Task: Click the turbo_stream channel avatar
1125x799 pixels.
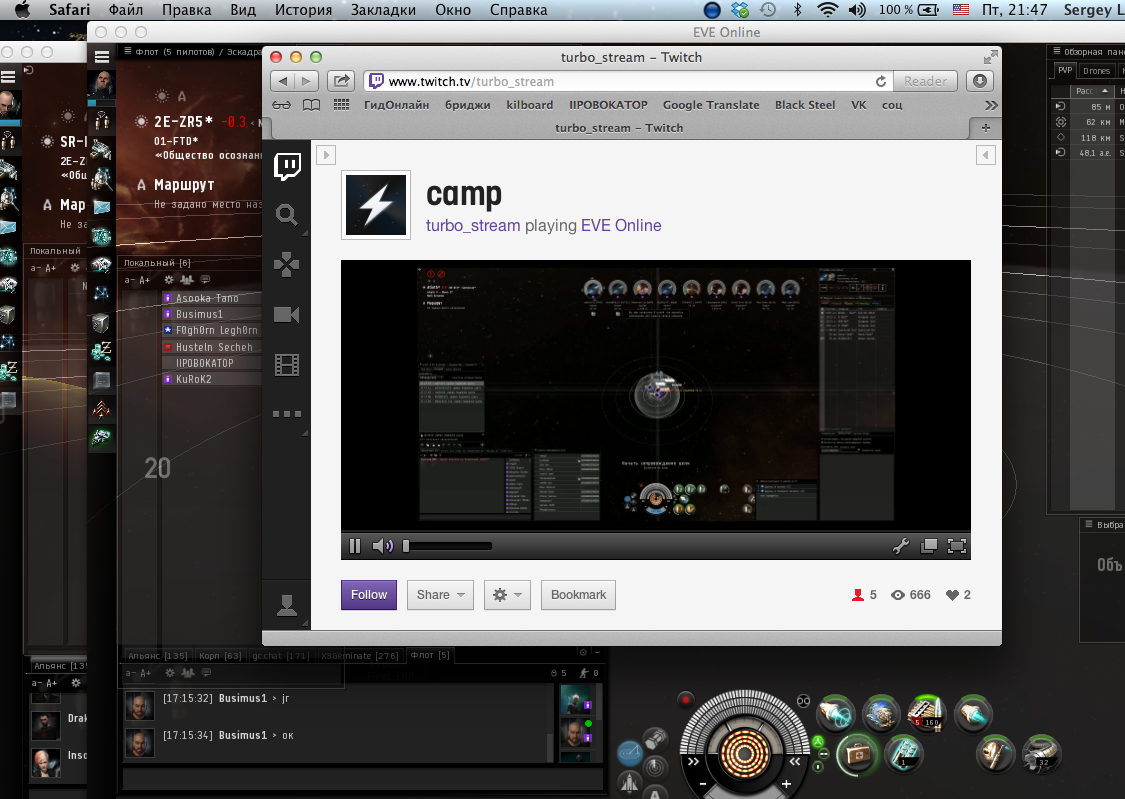Action: (x=376, y=204)
